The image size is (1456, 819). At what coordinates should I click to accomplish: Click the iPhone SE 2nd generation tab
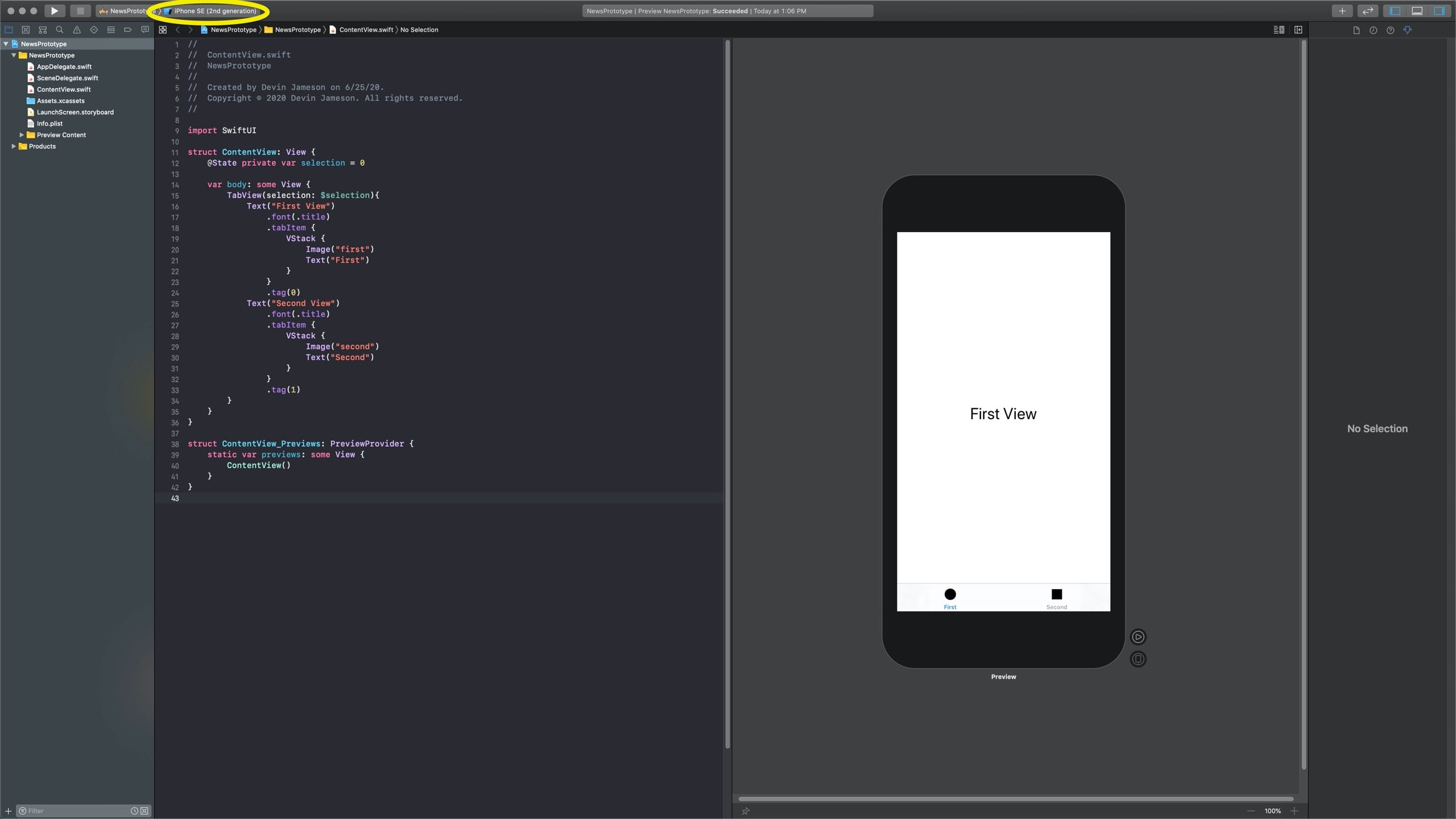tap(213, 11)
